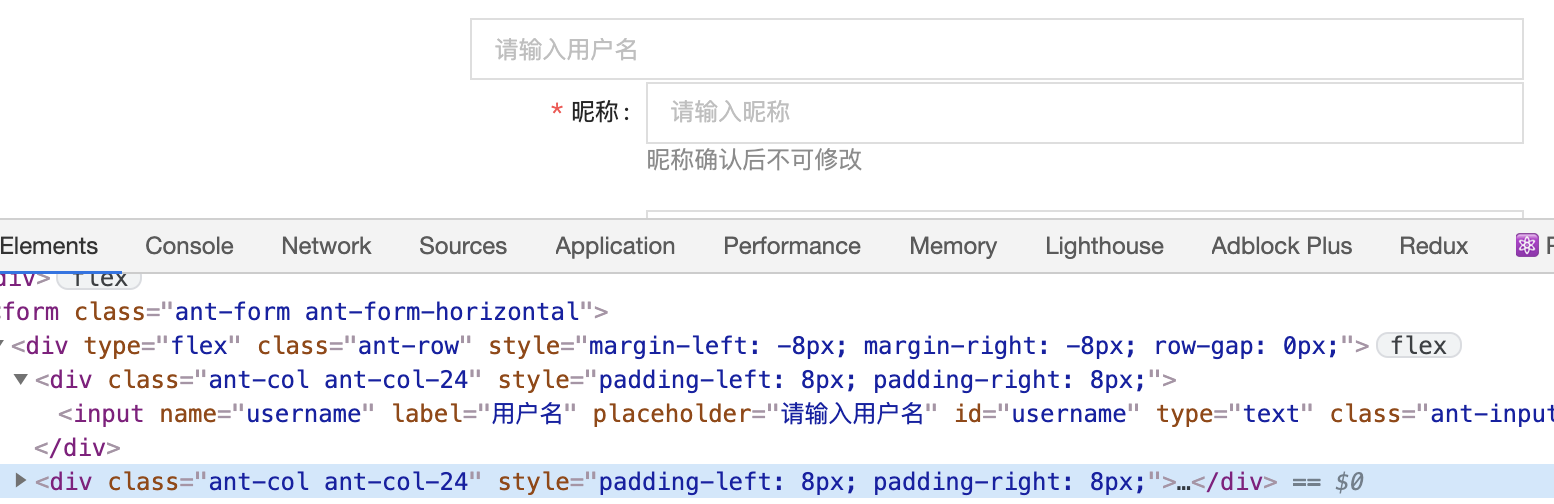Open the Network tab
This screenshot has height=504, width=1554.
[x=326, y=246]
